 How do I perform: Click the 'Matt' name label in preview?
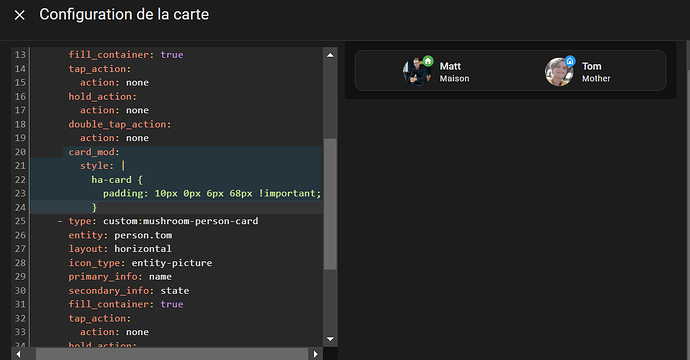click(x=450, y=66)
